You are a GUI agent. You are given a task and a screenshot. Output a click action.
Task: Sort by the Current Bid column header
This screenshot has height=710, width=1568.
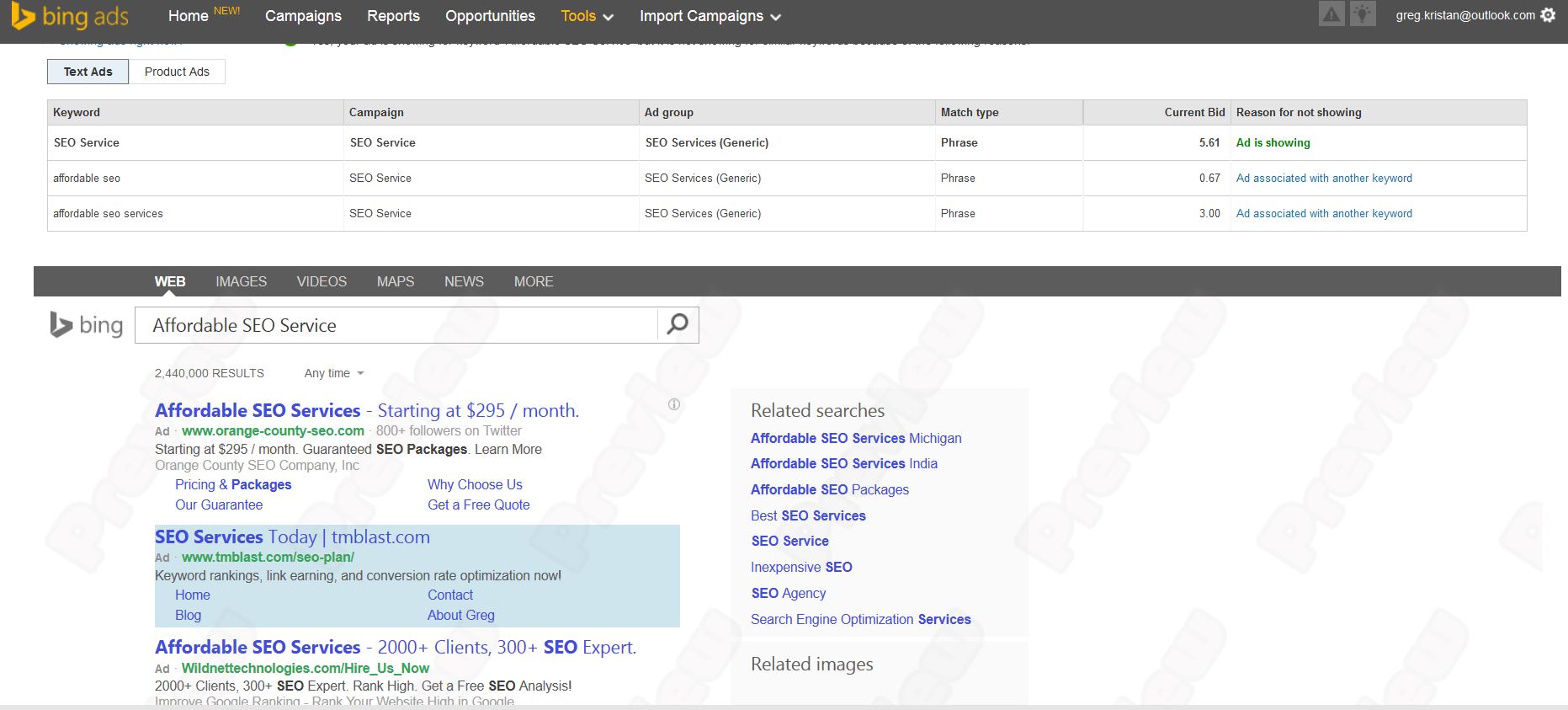coord(1157,112)
